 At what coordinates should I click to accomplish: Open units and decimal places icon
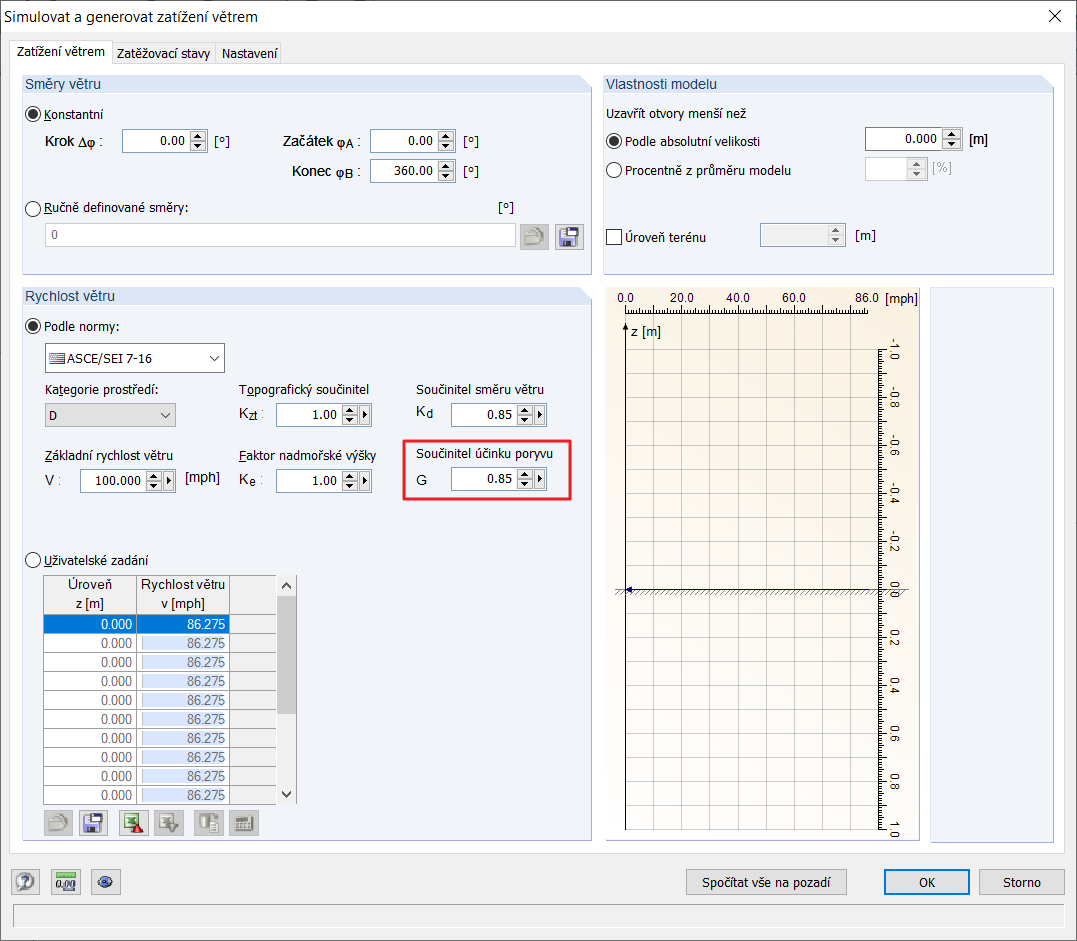(x=66, y=882)
